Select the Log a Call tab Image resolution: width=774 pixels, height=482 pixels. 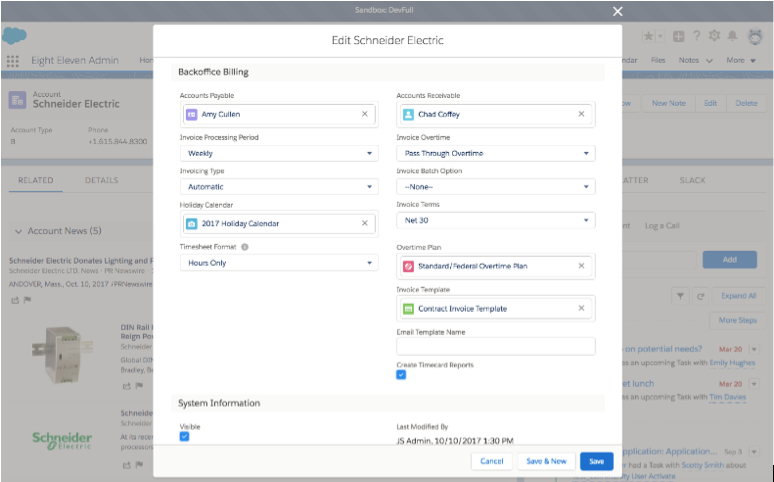tap(662, 226)
